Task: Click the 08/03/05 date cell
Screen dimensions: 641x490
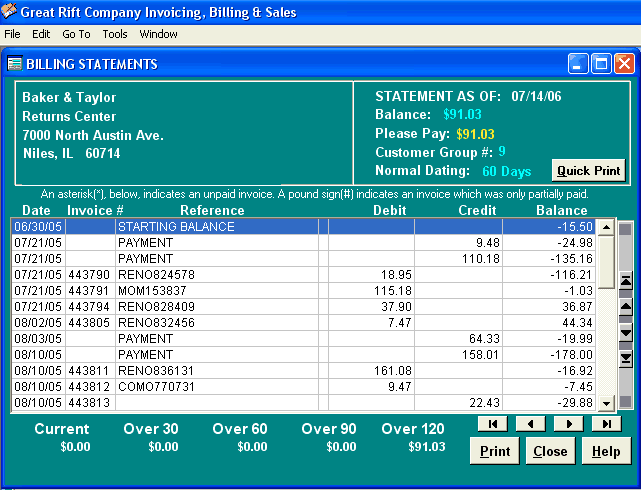Action: 38,338
